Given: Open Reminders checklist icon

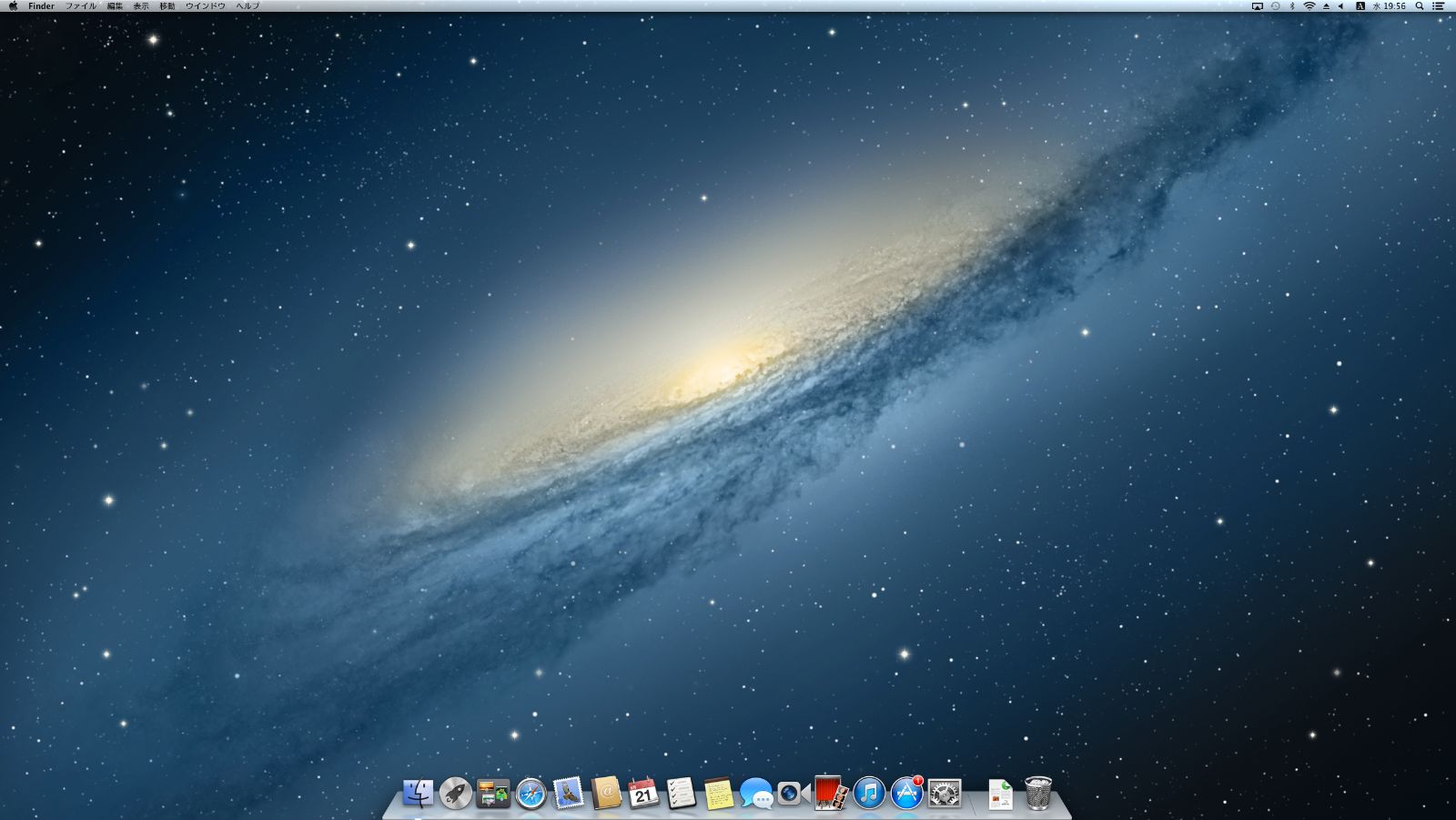Looking at the screenshot, I should coord(681,793).
